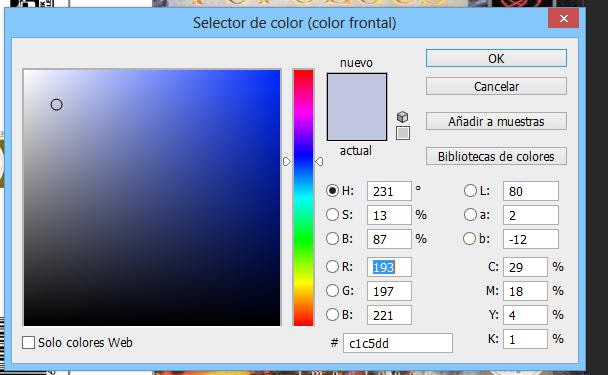The width and height of the screenshot is (608, 375).
Task: Select the S saturation radio button
Action: pos(332,215)
